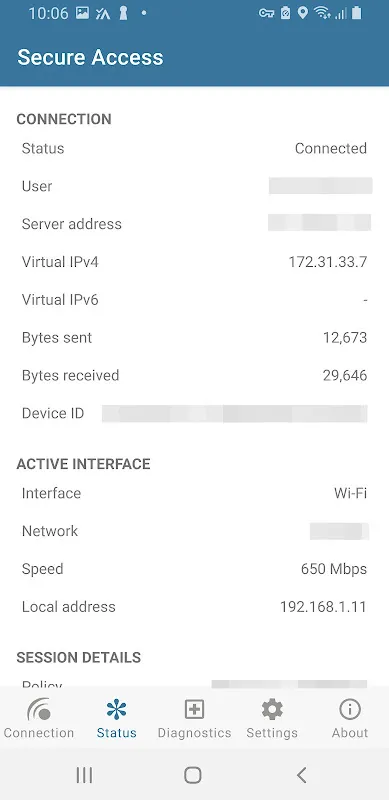Viewport: 389px width, 800px height.
Task: Tap the Android home button
Action: click(x=193, y=775)
